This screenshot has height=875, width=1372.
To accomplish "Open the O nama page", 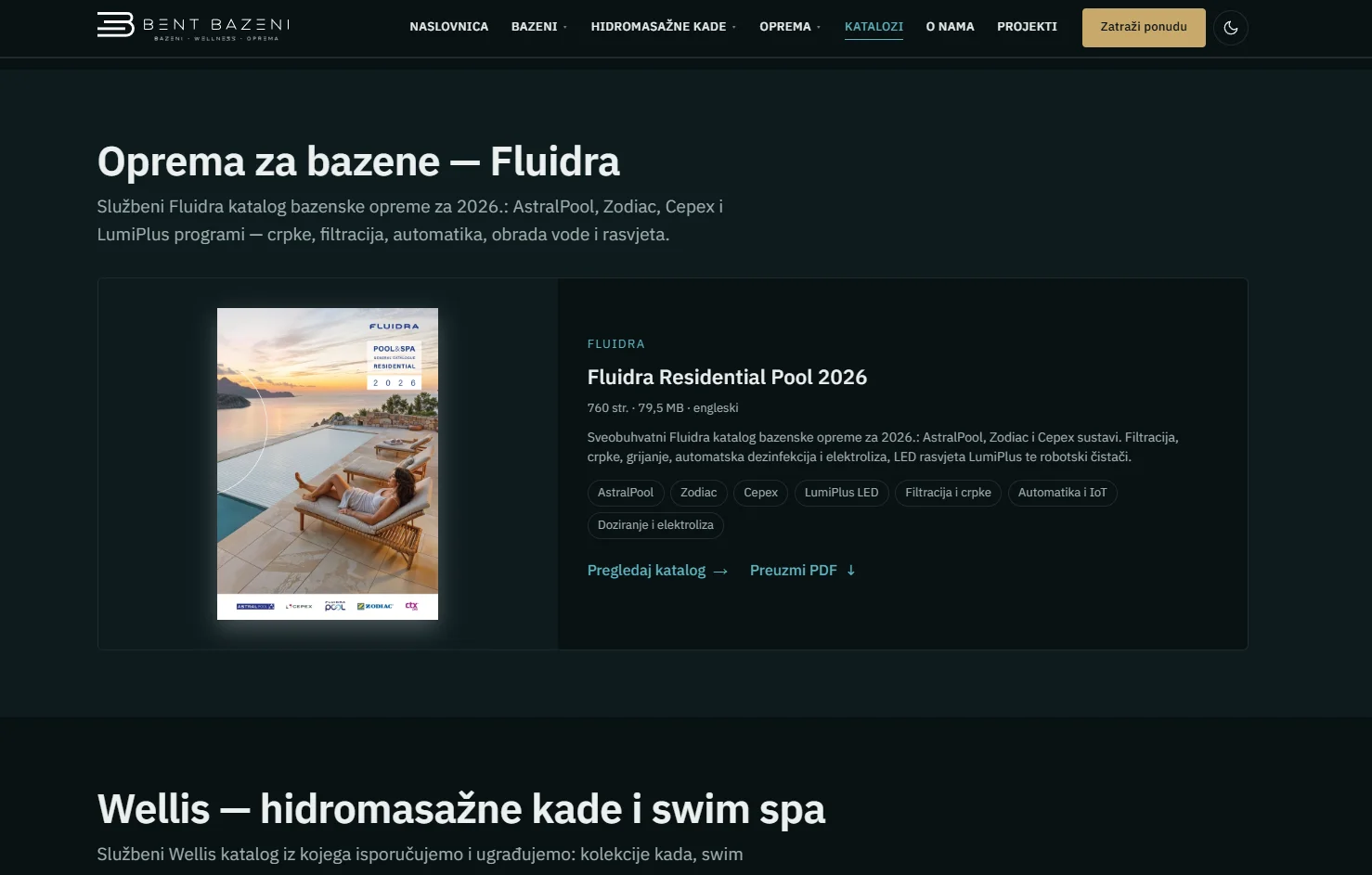I will (x=950, y=27).
